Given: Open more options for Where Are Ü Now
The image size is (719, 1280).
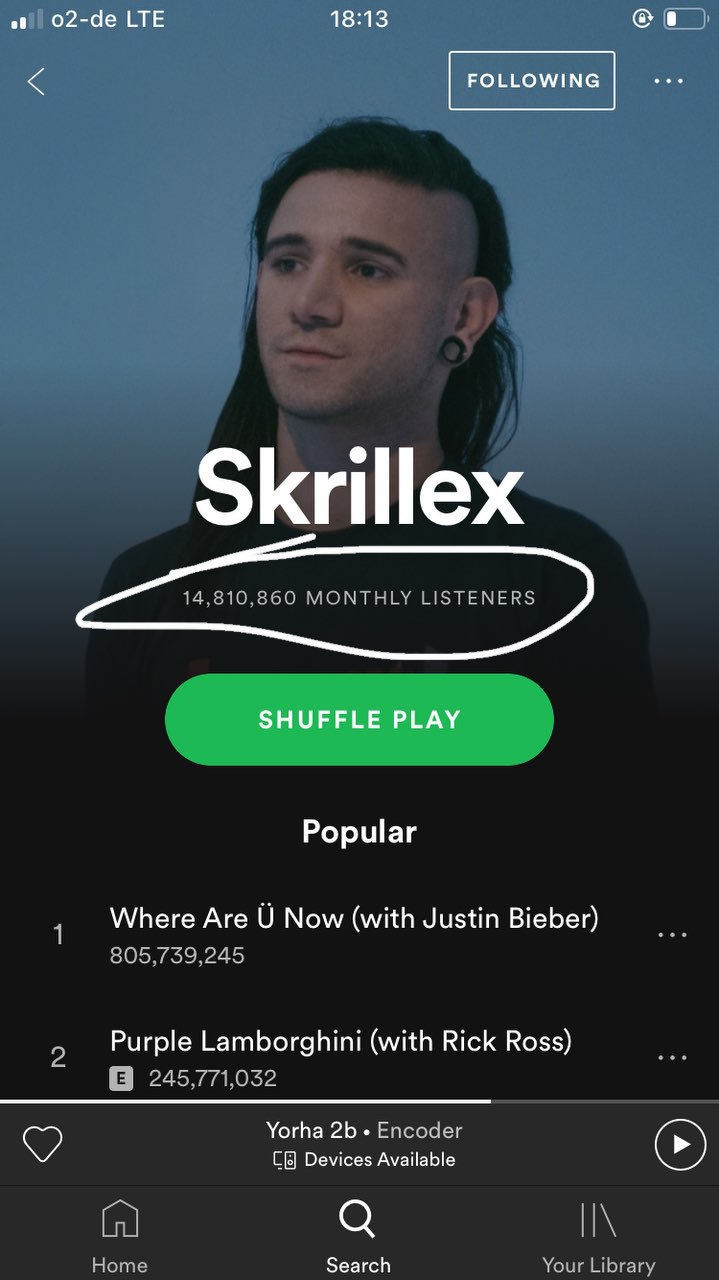Looking at the screenshot, I should pos(672,935).
